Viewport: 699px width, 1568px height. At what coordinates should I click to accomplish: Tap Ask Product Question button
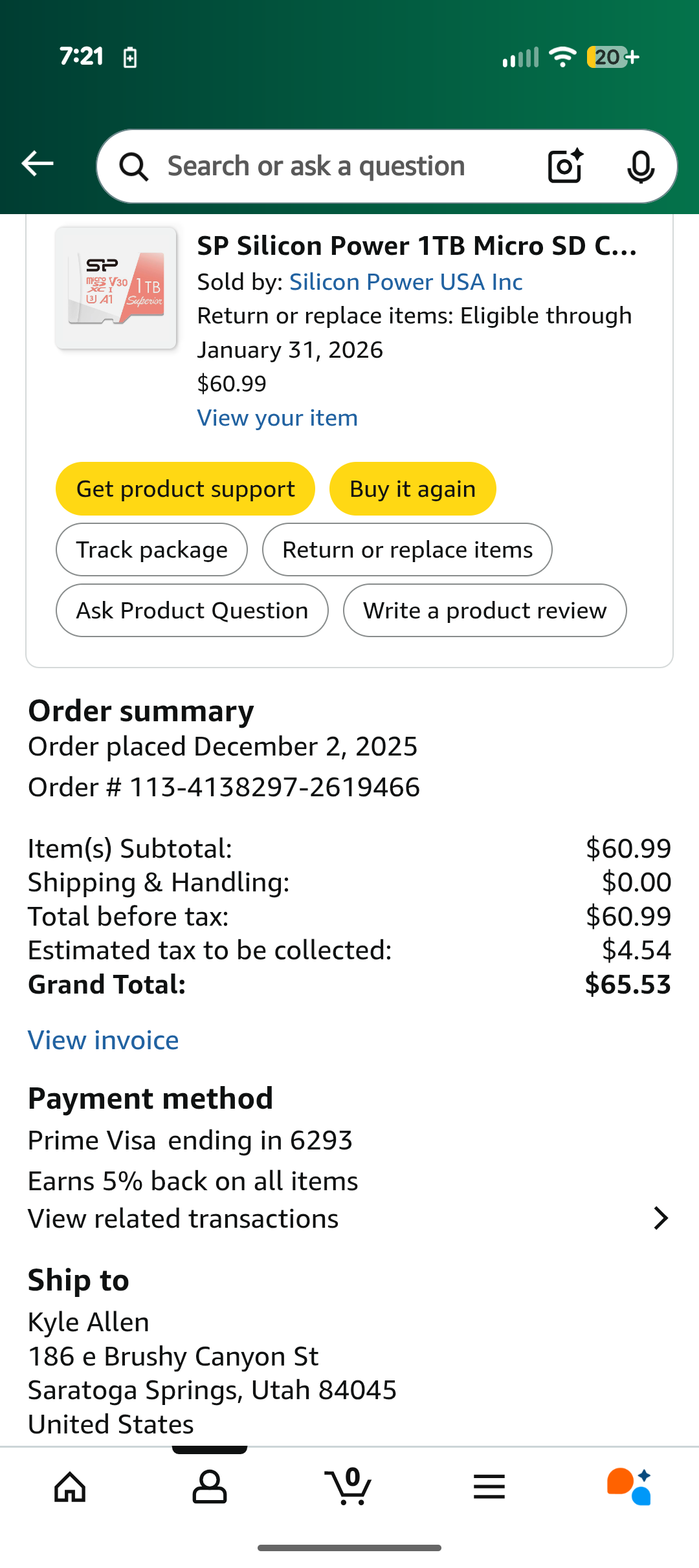click(192, 611)
